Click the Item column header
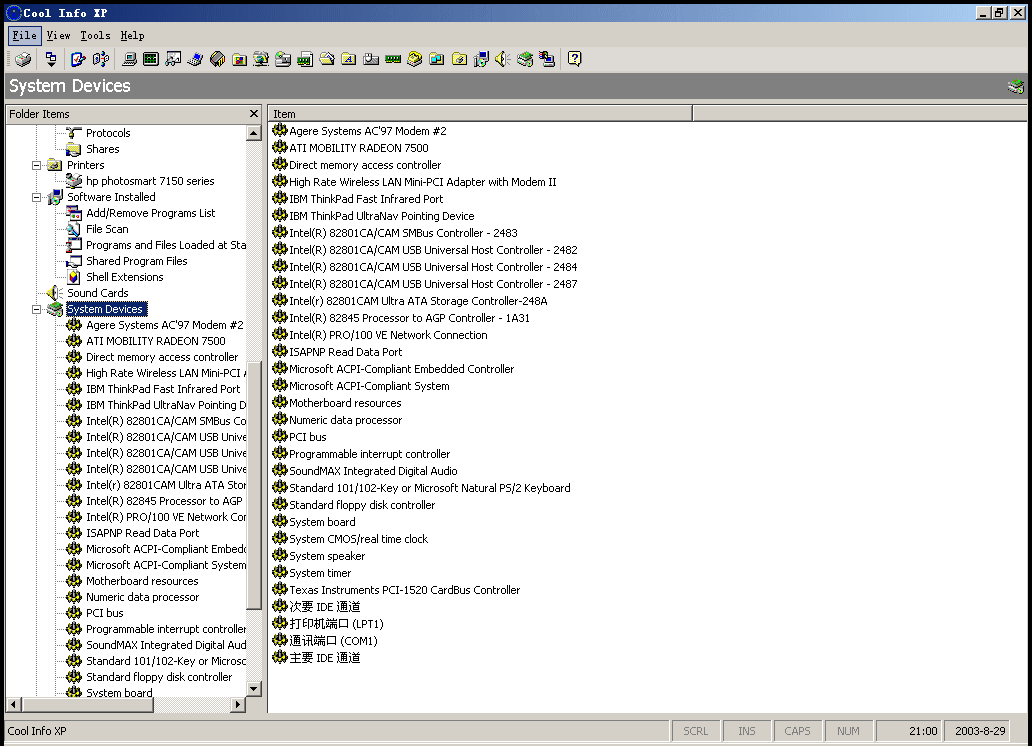The width and height of the screenshot is (1032, 746). tap(480, 114)
